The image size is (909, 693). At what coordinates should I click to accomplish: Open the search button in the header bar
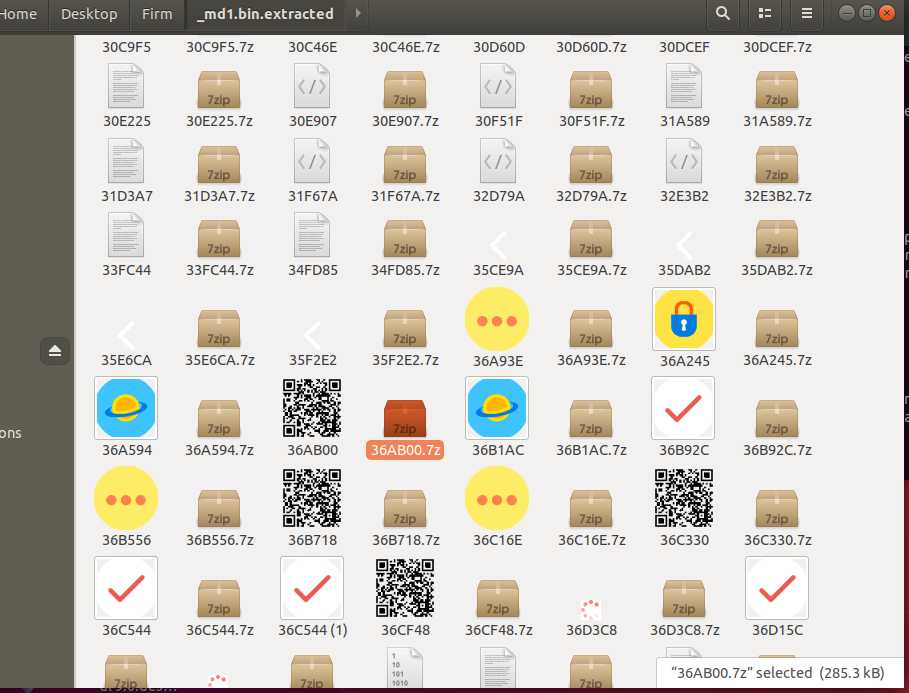click(x=722, y=13)
